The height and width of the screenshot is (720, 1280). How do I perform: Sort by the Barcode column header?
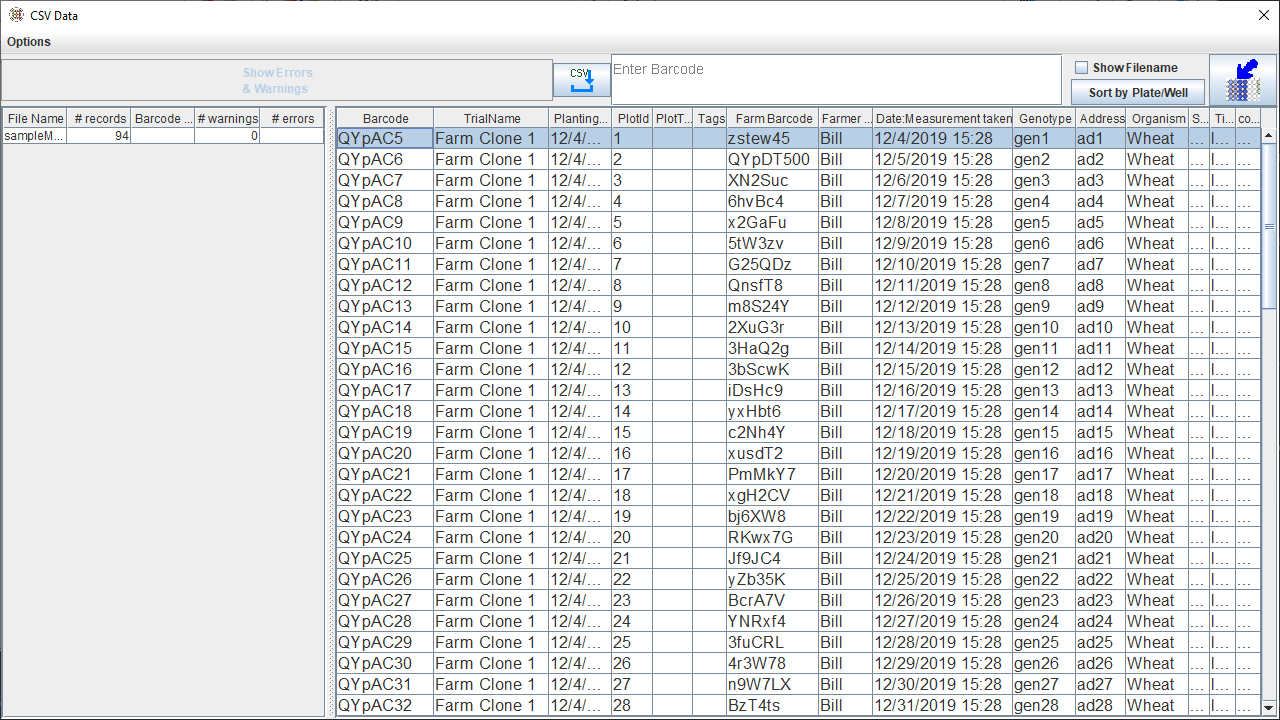point(385,118)
